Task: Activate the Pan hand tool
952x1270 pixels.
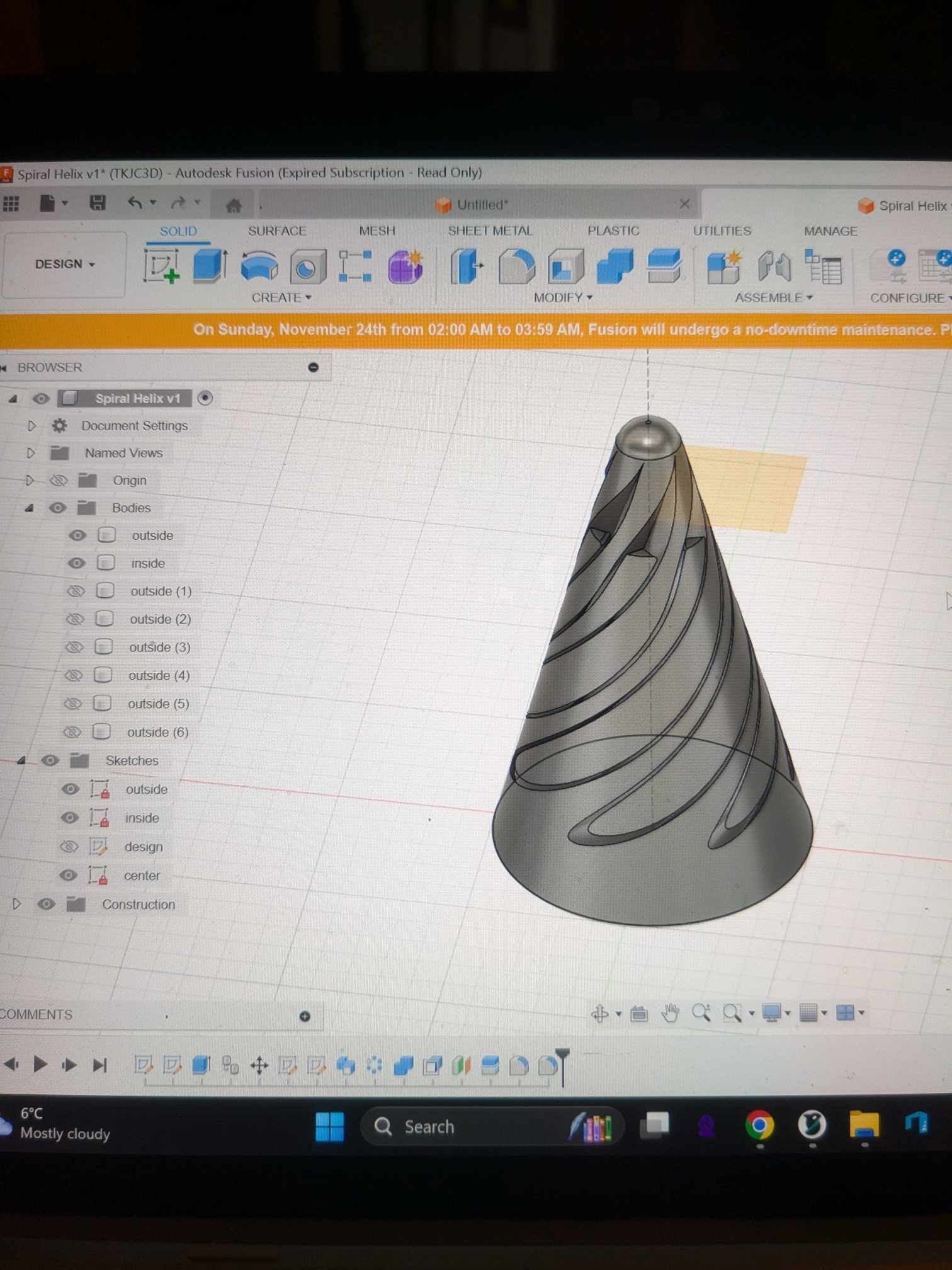Action: 670,1013
